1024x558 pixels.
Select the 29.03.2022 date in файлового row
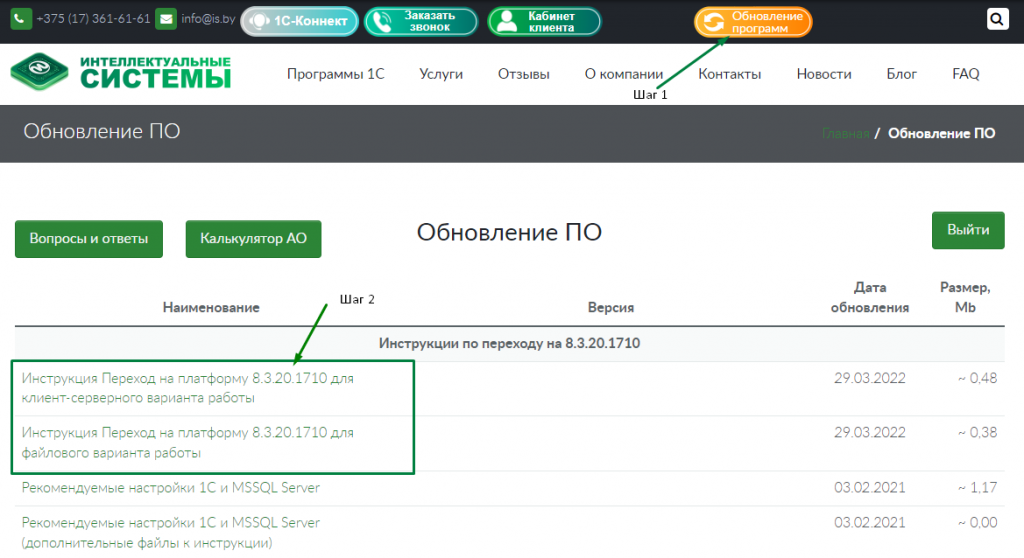pyautogui.click(x=870, y=433)
